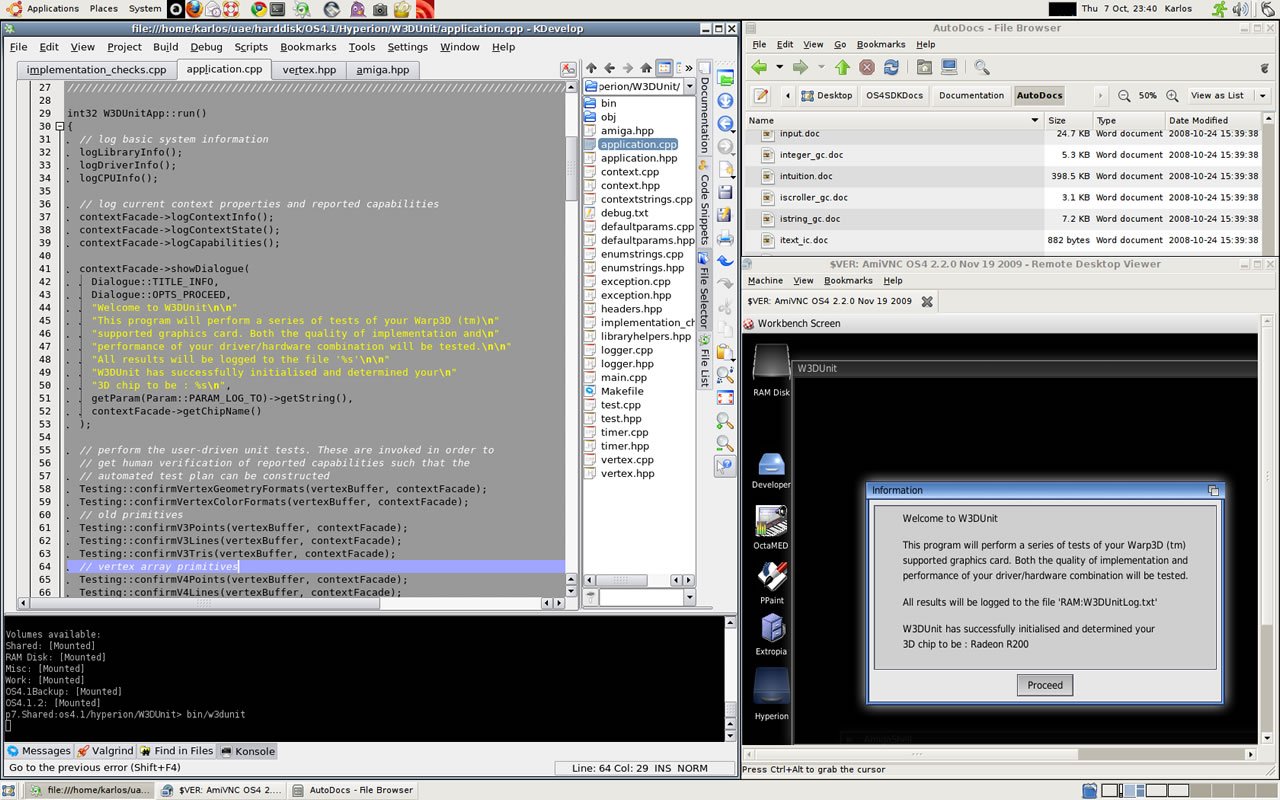Open Home folder in file browser toolbar
Viewport: 1280px width, 800px height.
pyautogui.click(x=924, y=67)
